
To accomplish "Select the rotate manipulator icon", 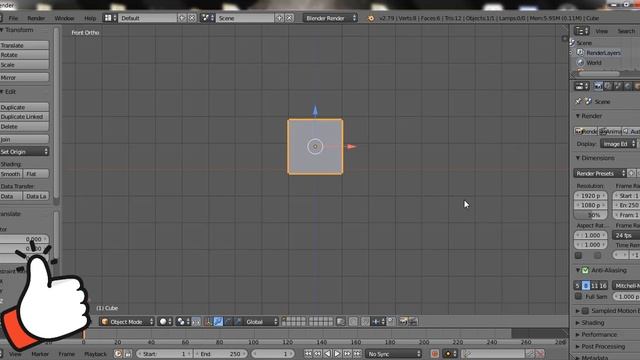I will click(228, 322).
